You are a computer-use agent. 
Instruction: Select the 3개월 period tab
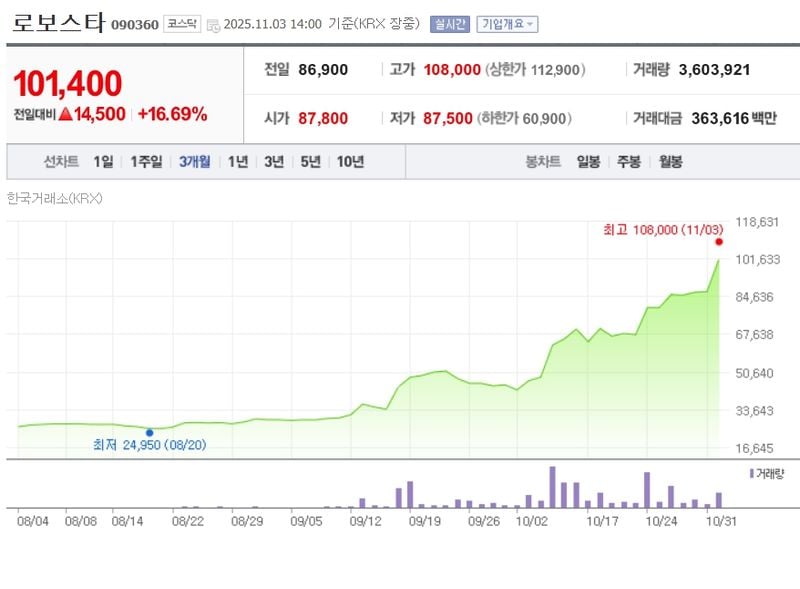coord(195,160)
